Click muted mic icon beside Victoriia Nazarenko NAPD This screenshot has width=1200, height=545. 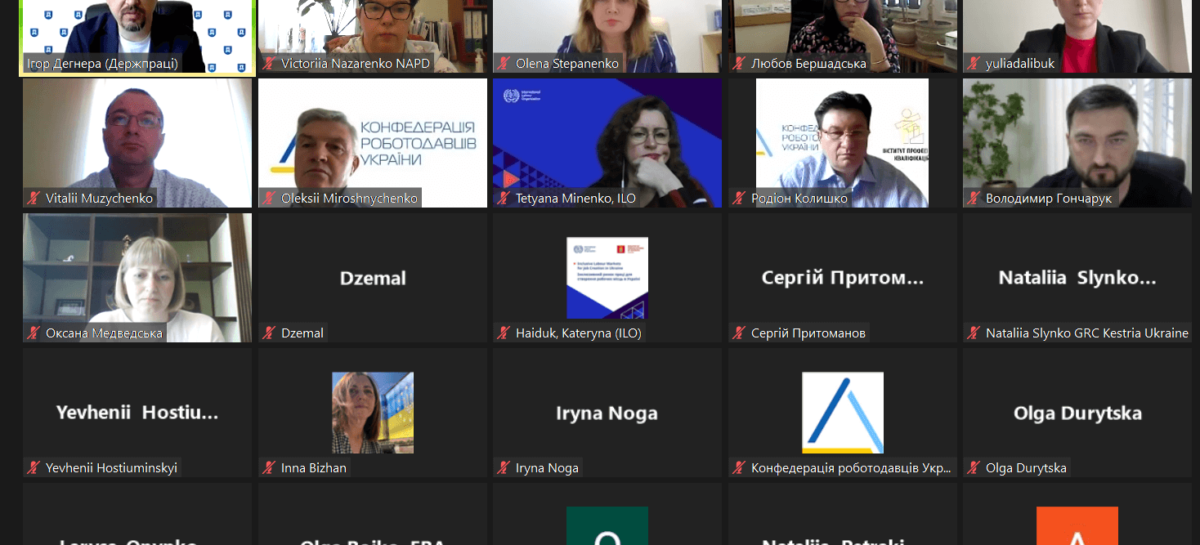(269, 63)
